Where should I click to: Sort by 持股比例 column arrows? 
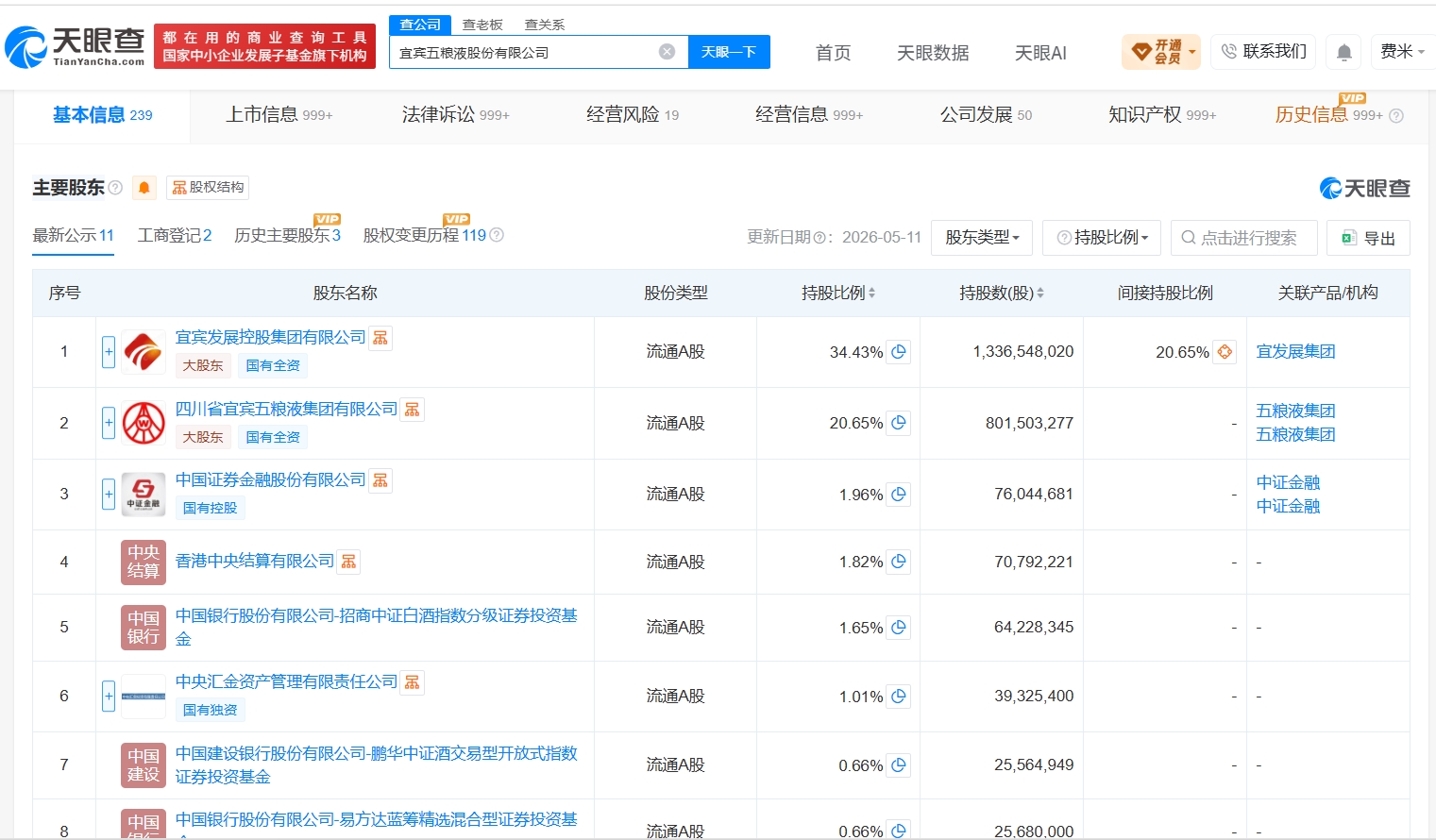871,294
